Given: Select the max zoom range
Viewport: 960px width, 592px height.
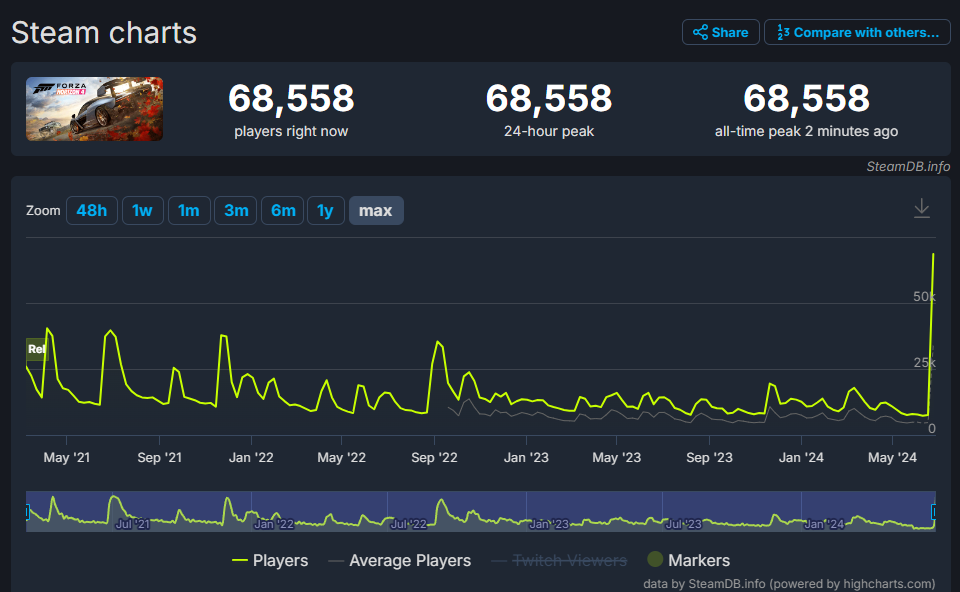Looking at the screenshot, I should point(376,211).
